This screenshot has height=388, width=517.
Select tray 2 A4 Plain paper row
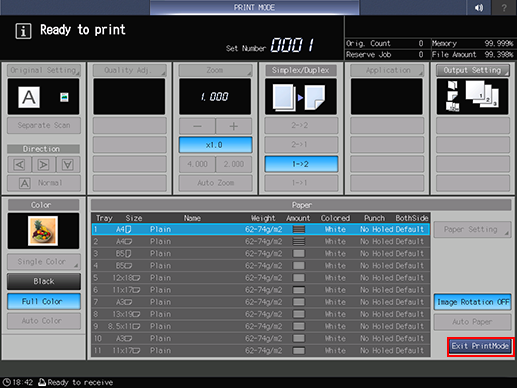(x=261, y=241)
